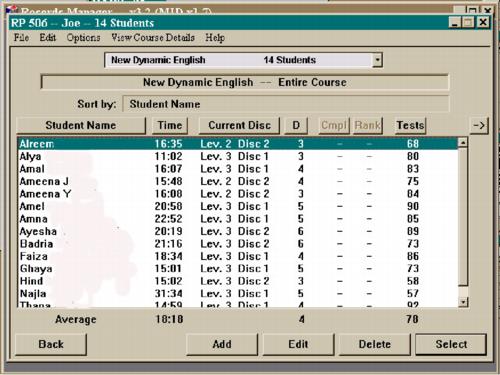500x375 pixels.
Task: Click the New Dynamic English Entire Course banner
Action: click(x=245, y=82)
